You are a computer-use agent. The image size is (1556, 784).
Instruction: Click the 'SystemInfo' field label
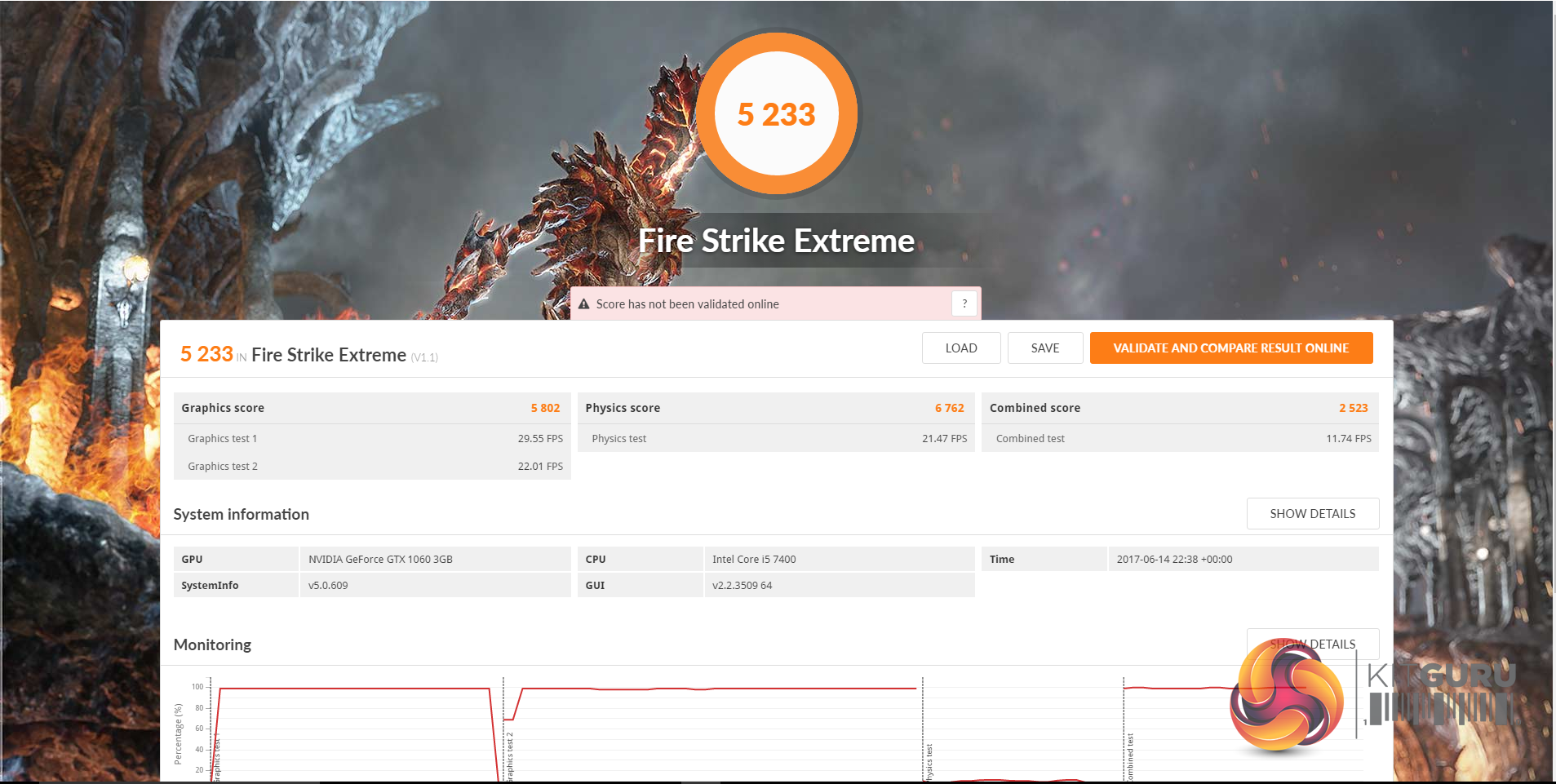pyautogui.click(x=210, y=585)
